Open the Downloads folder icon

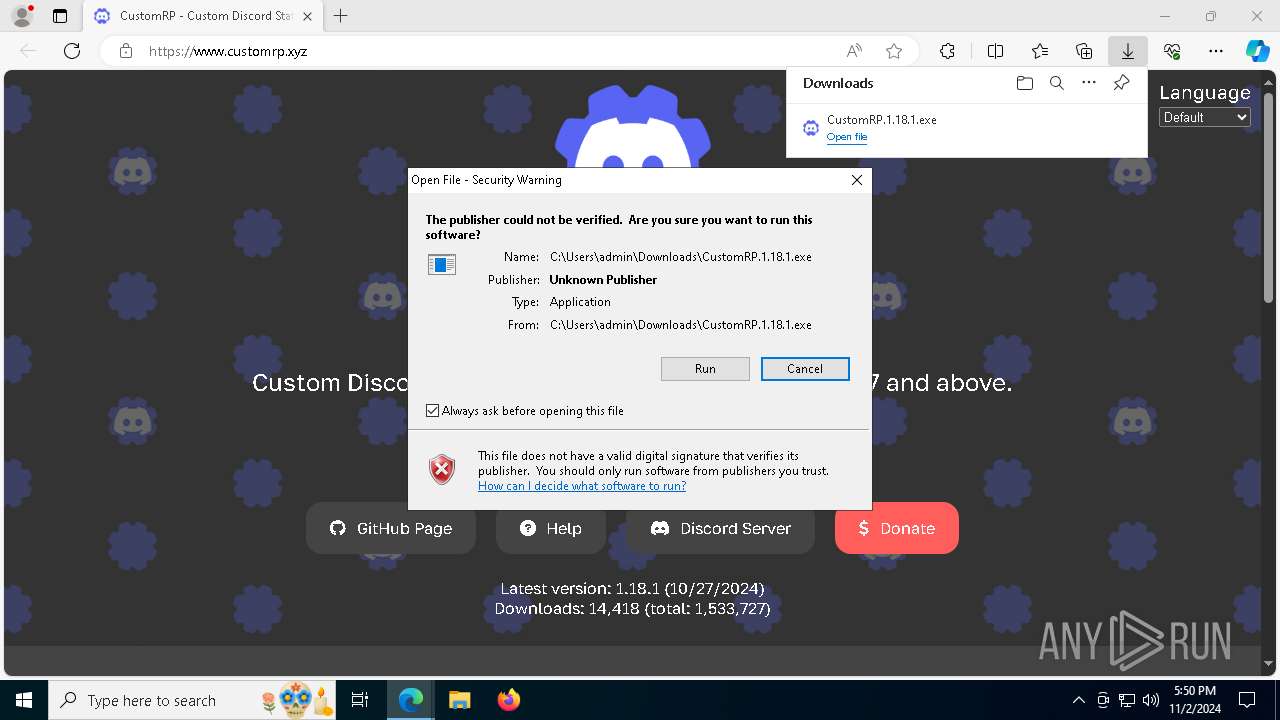coord(1024,83)
